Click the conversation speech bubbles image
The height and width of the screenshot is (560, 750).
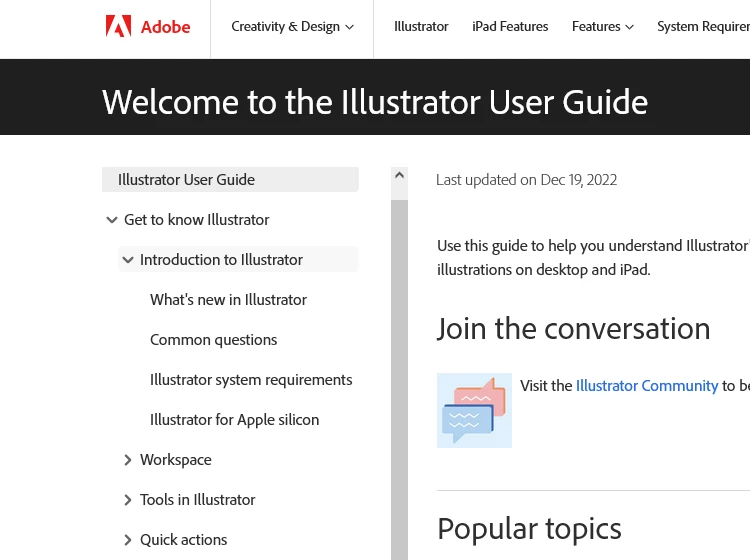pos(474,410)
